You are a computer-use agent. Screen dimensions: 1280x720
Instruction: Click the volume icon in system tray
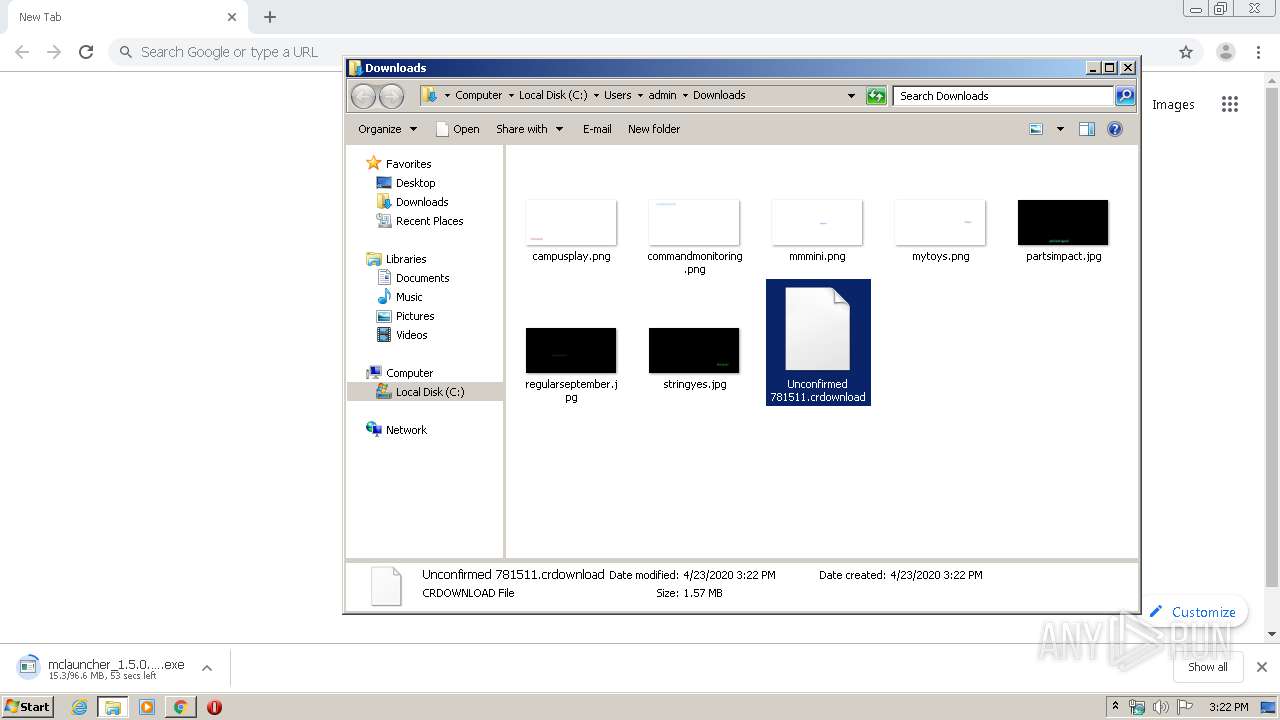pos(1160,707)
